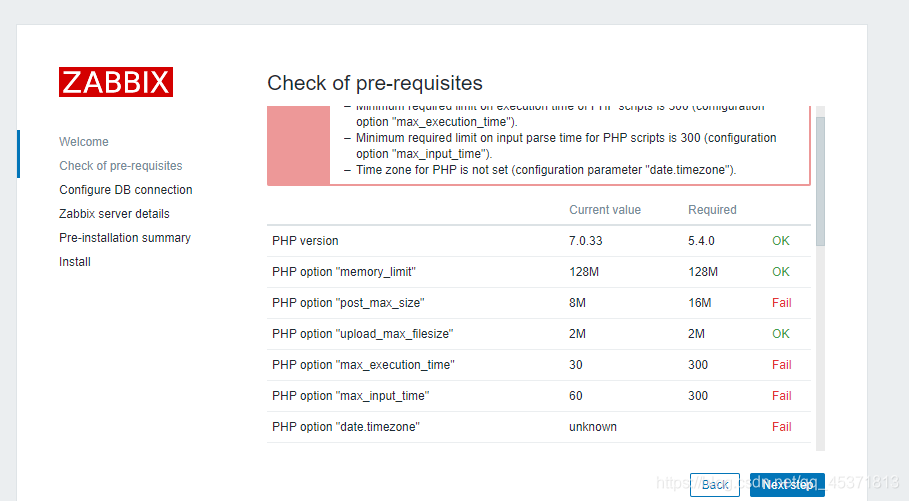909x501 pixels.
Task: Click the Back button
Action: pyautogui.click(x=715, y=485)
